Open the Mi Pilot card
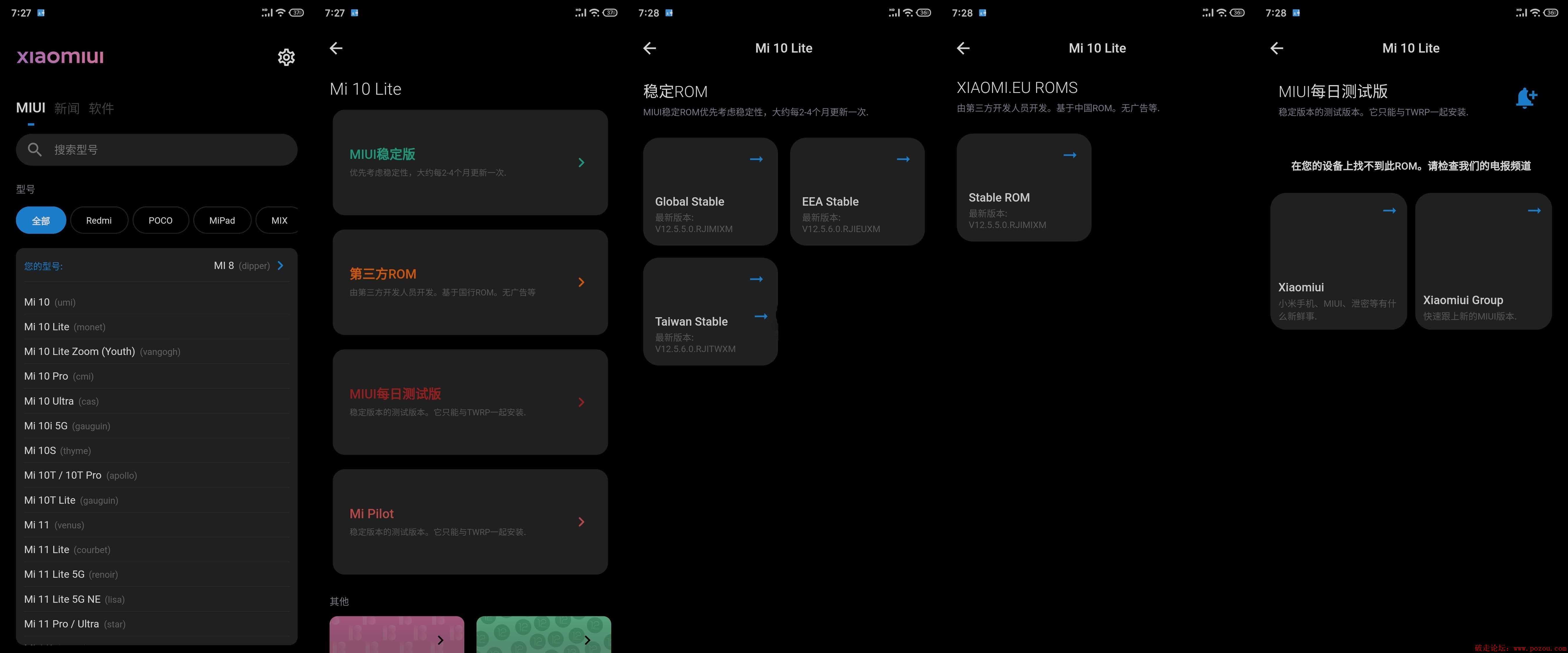Viewport: 1568px width, 653px height. pyautogui.click(x=470, y=522)
